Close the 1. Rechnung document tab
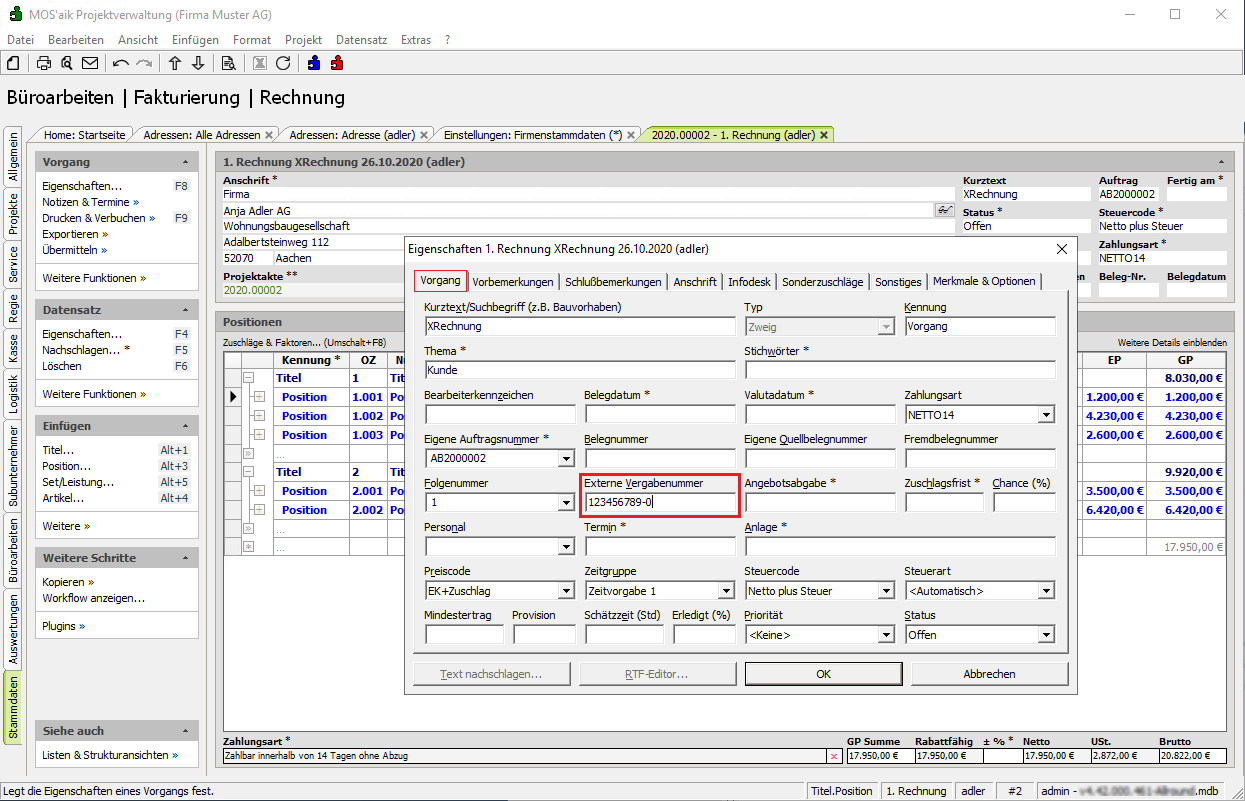1245x801 pixels. pos(824,134)
